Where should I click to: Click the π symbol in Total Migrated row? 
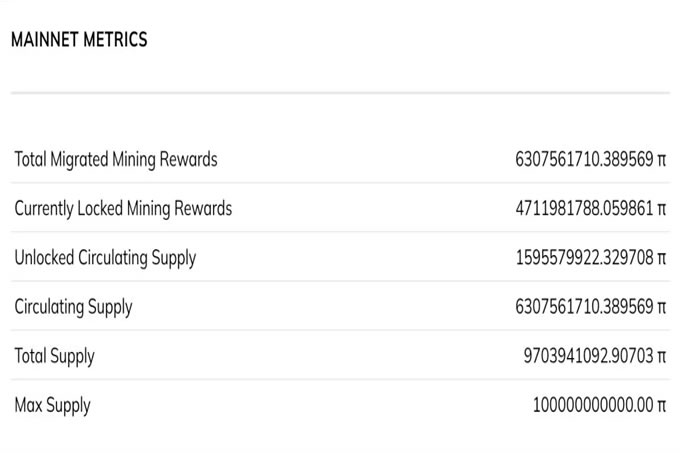pos(661,160)
